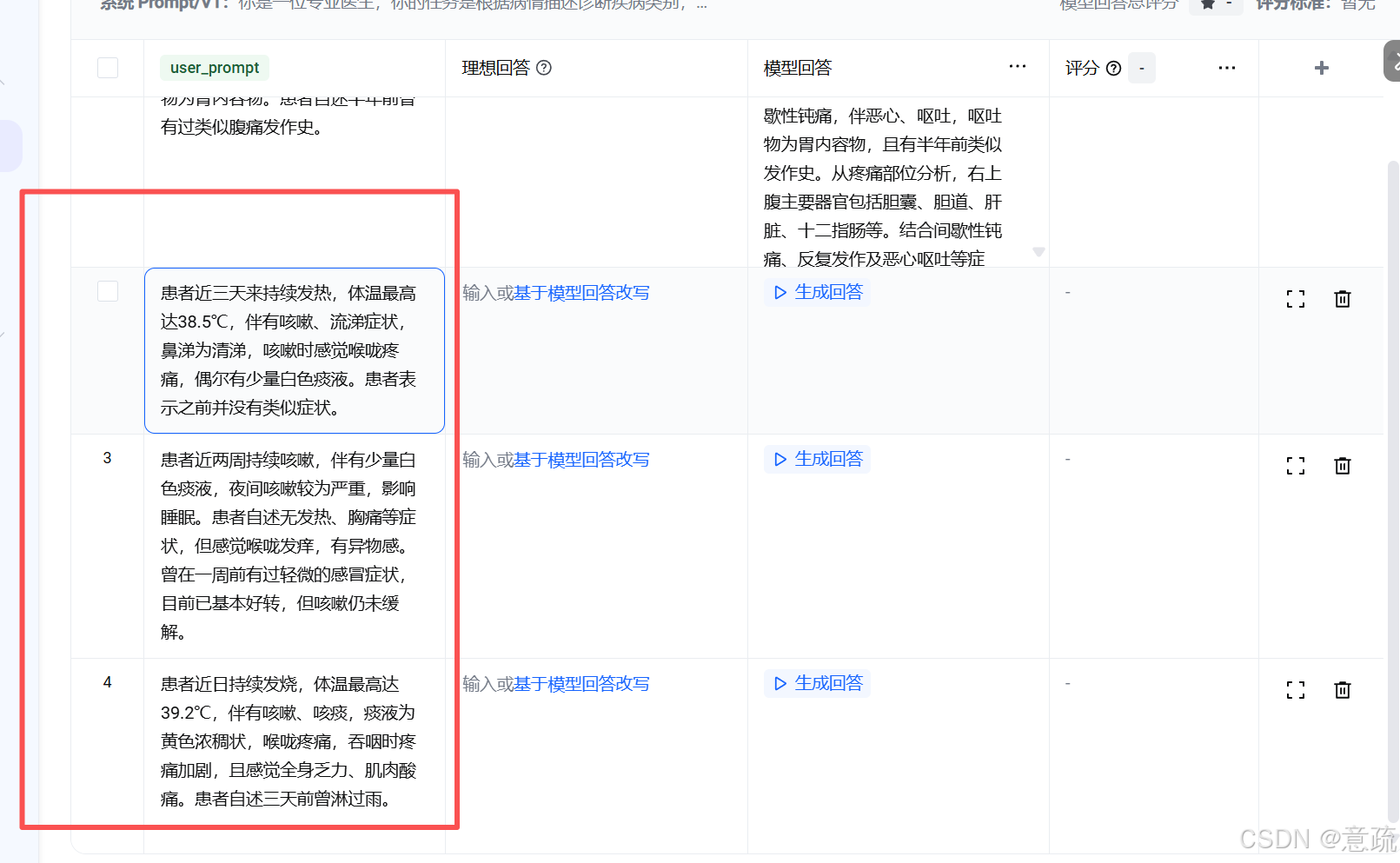
Task: Open the options dropdown next to 评分 column
Action: tap(1226, 68)
